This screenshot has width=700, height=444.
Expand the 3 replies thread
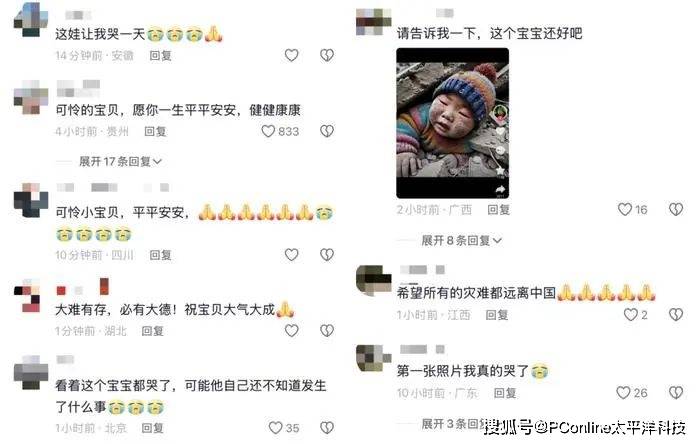tap(453, 424)
